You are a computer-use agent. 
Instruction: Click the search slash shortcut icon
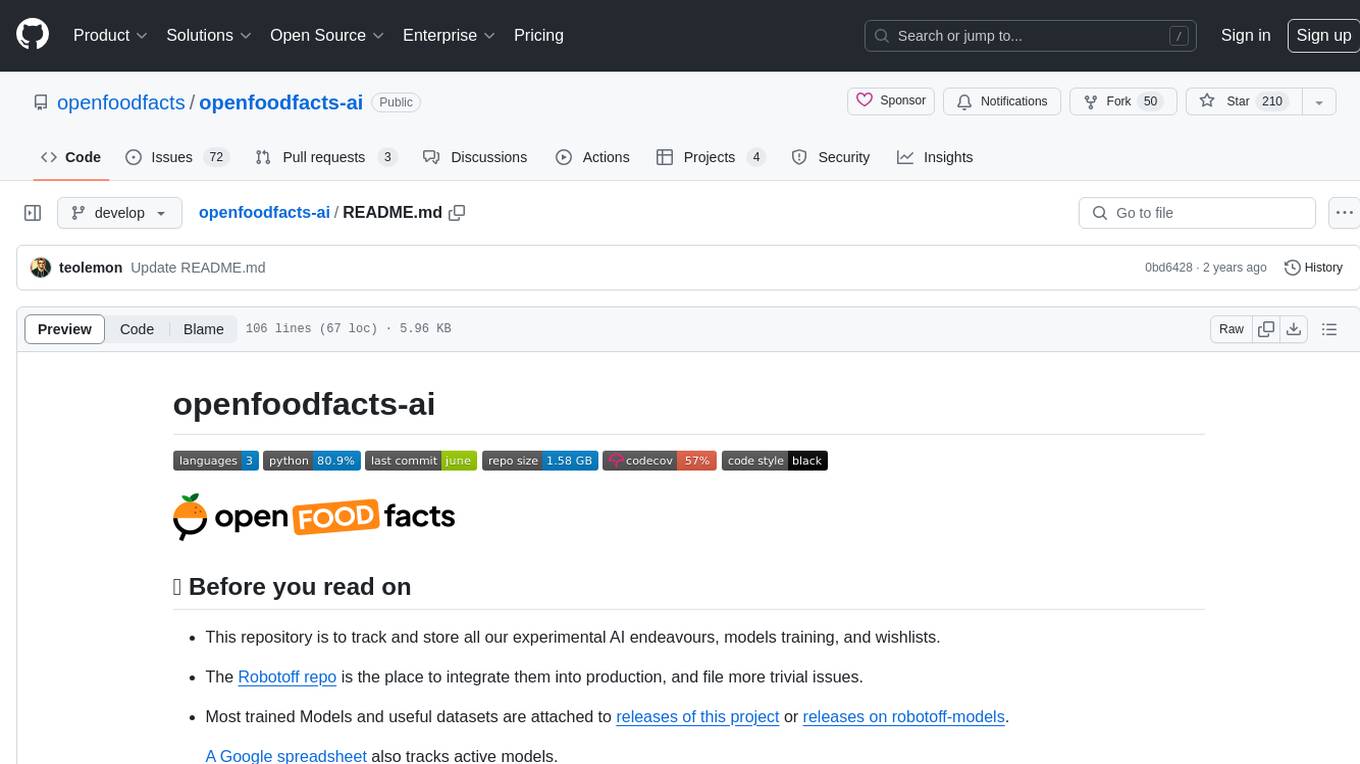[1180, 36]
